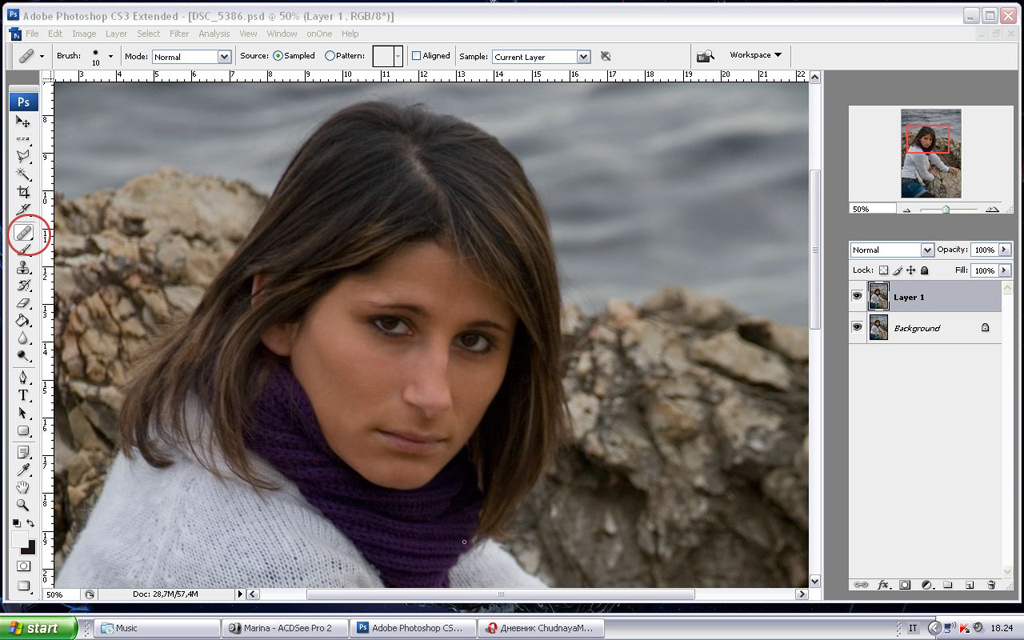Image resolution: width=1024 pixels, height=640 pixels.
Task: Open the Layer menu
Action: click(116, 34)
